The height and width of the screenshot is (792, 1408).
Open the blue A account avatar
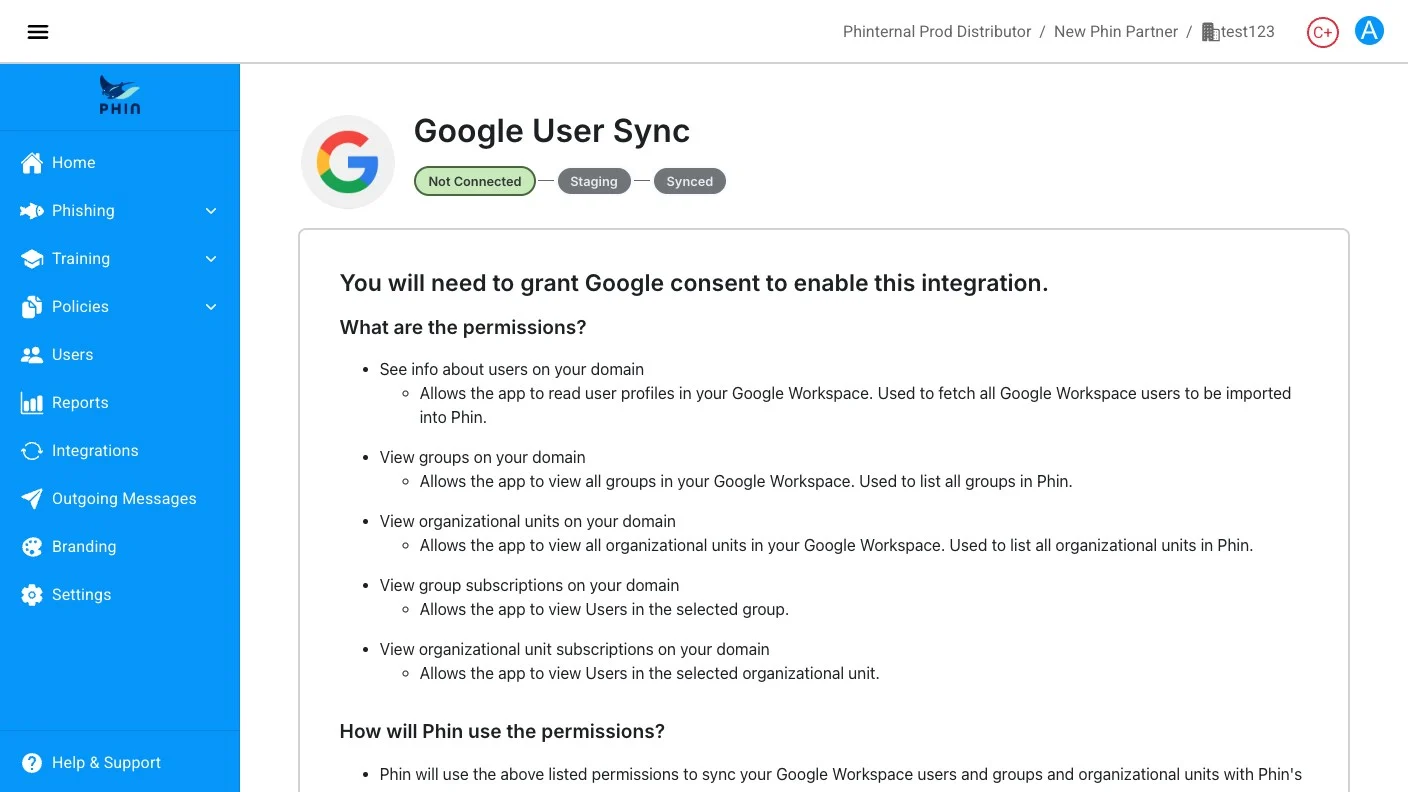[x=1369, y=31]
